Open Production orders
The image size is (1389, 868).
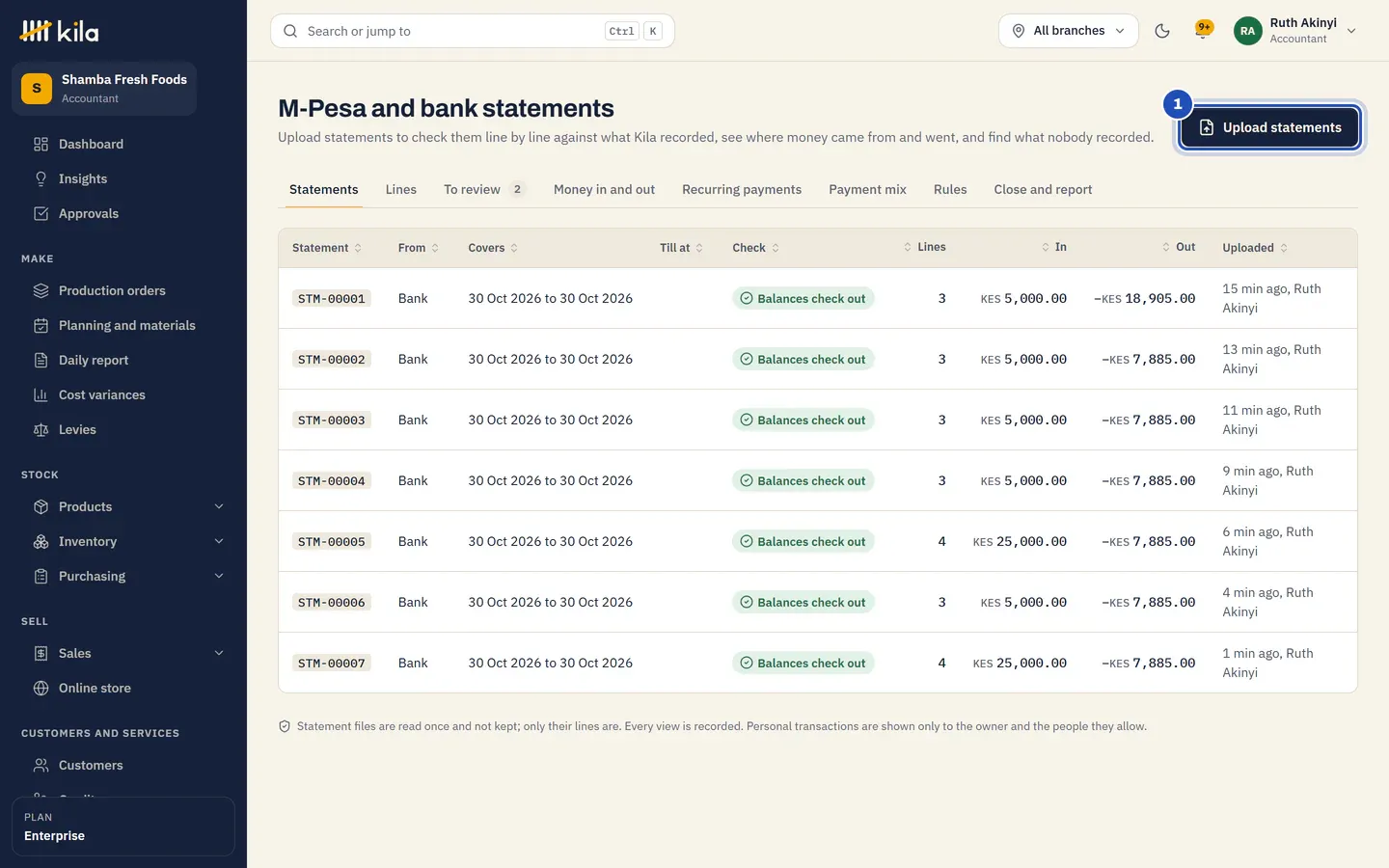pyautogui.click(x=112, y=290)
